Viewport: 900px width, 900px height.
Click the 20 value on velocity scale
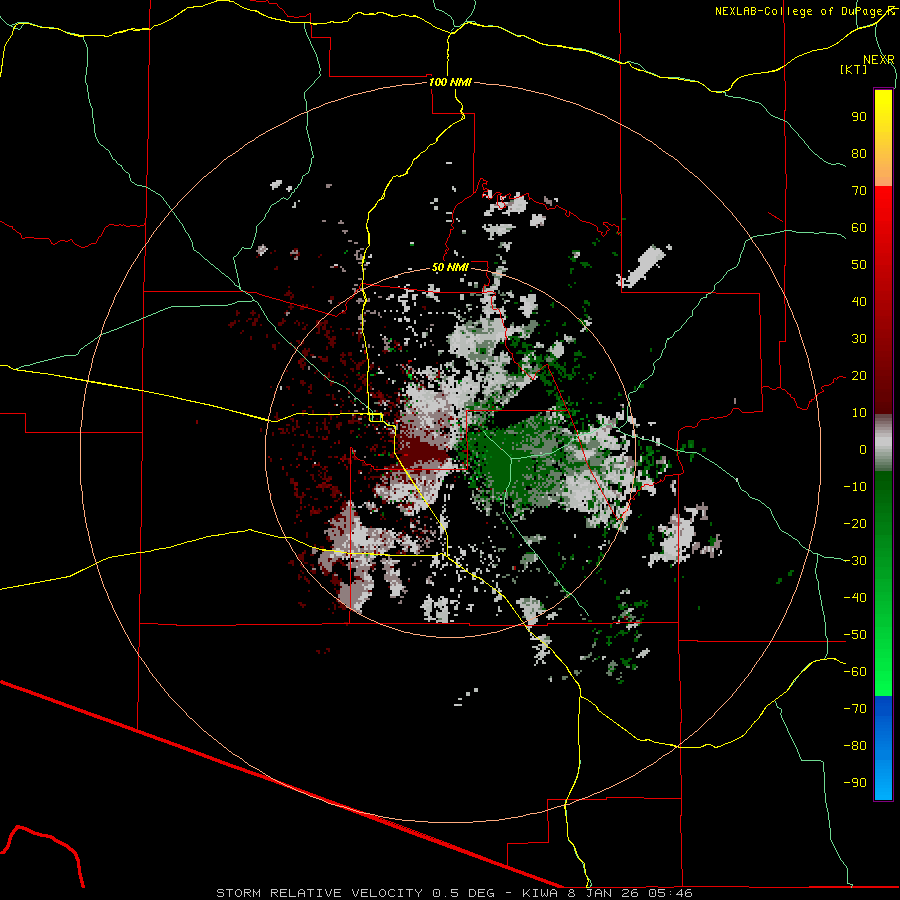pyautogui.click(x=859, y=376)
